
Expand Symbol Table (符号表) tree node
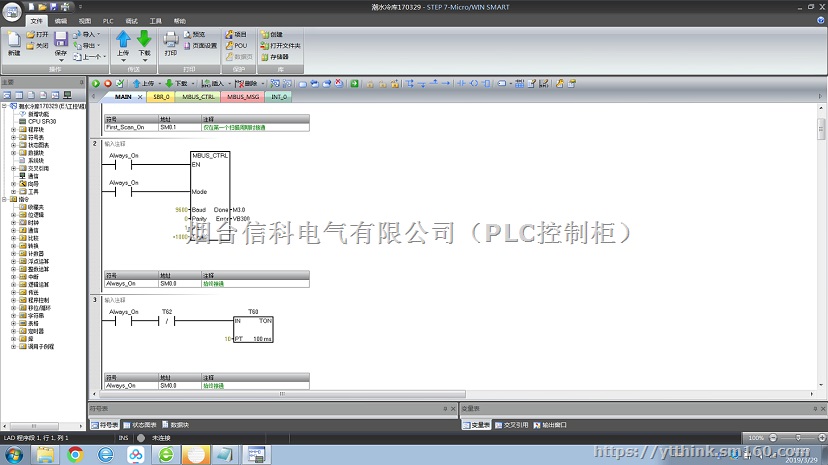tap(13, 137)
